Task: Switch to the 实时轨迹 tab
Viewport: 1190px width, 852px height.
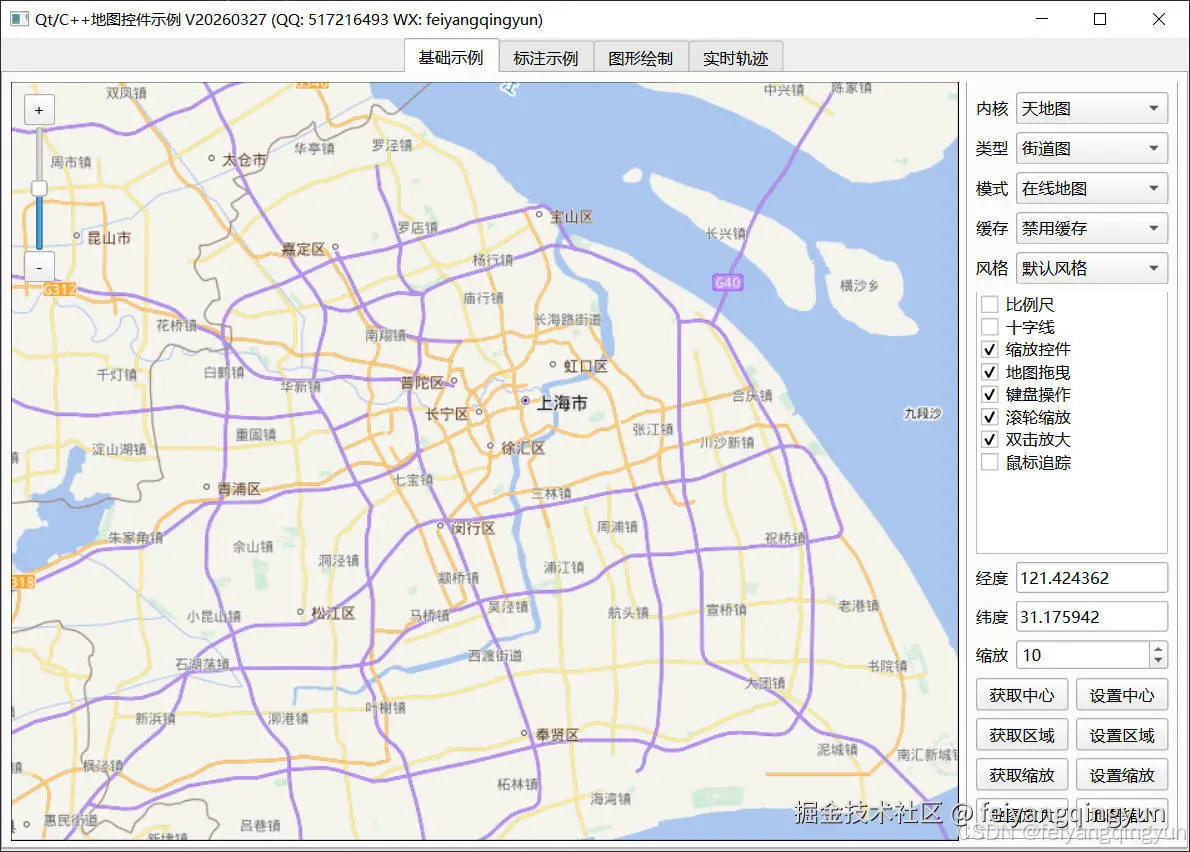Action: 735,58
